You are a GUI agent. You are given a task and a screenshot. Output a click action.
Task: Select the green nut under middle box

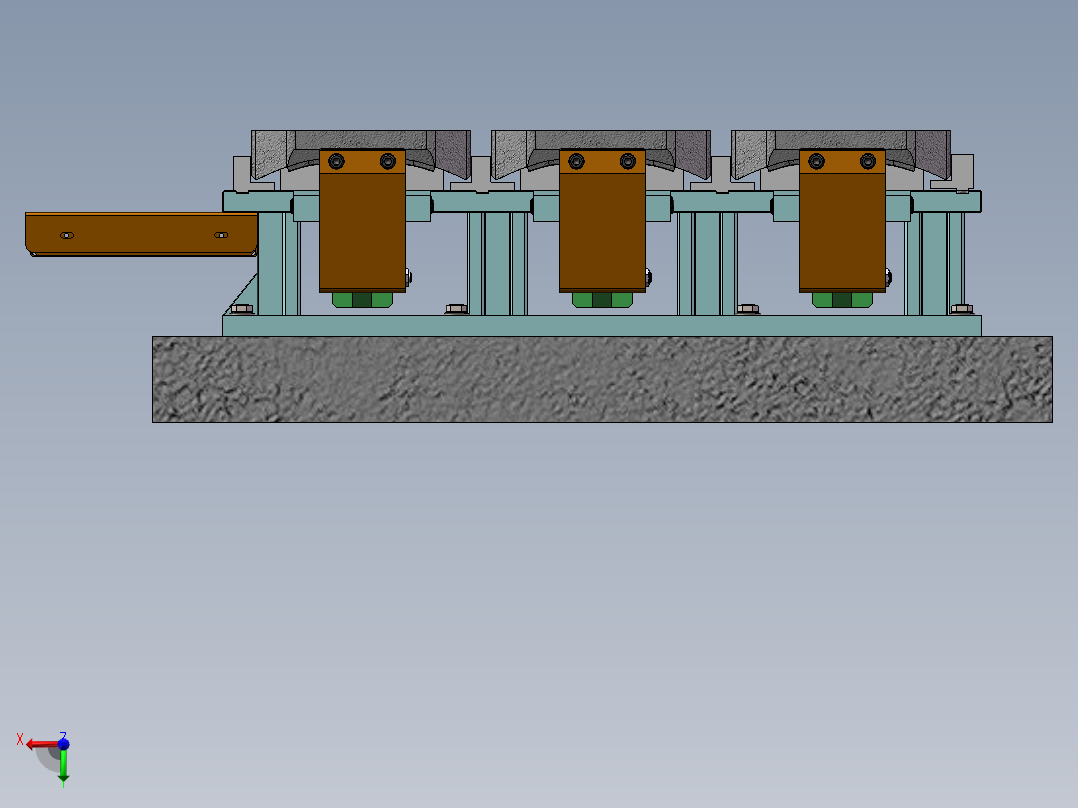pos(602,300)
